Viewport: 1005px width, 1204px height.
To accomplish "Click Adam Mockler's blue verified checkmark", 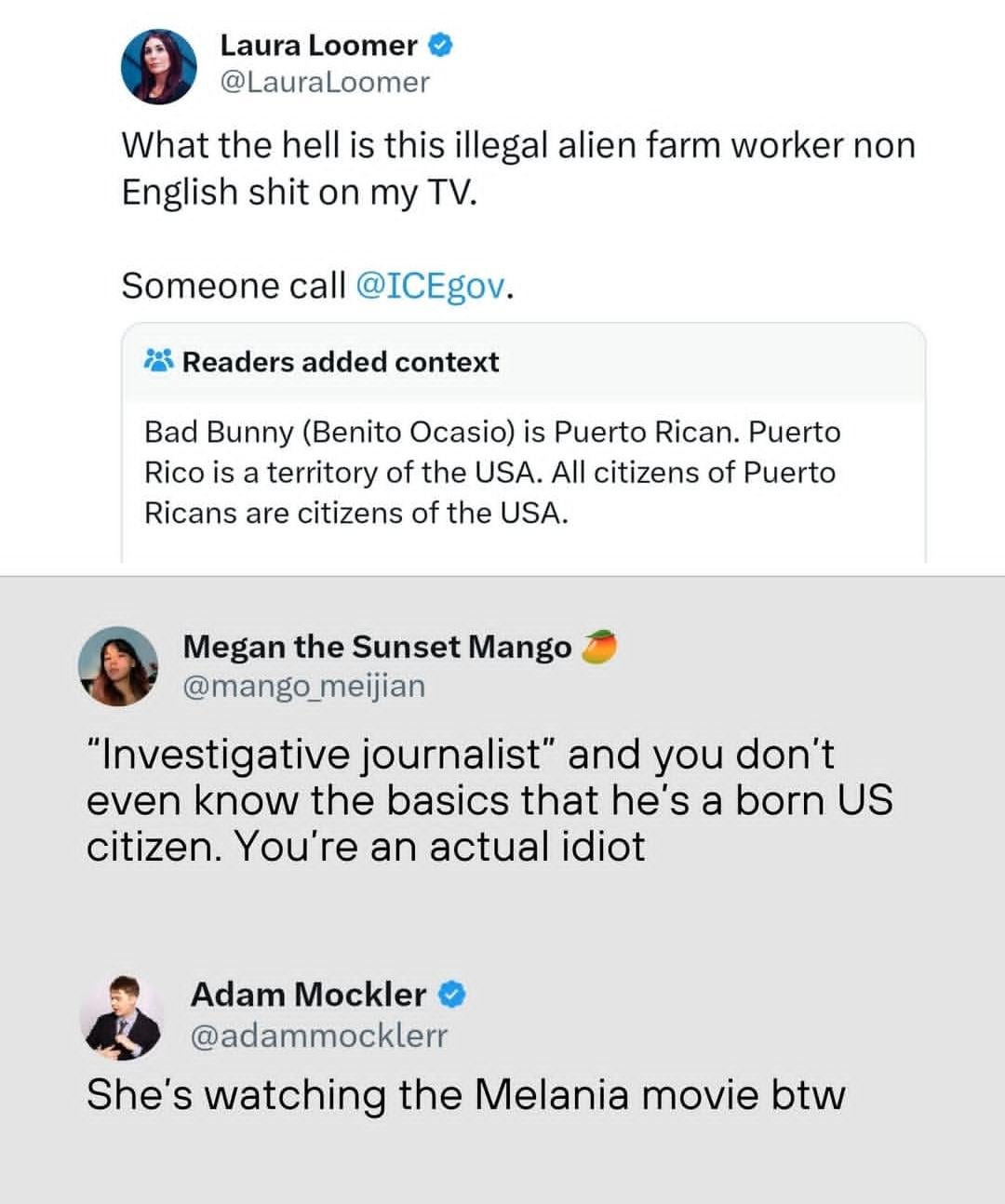I will (451, 995).
